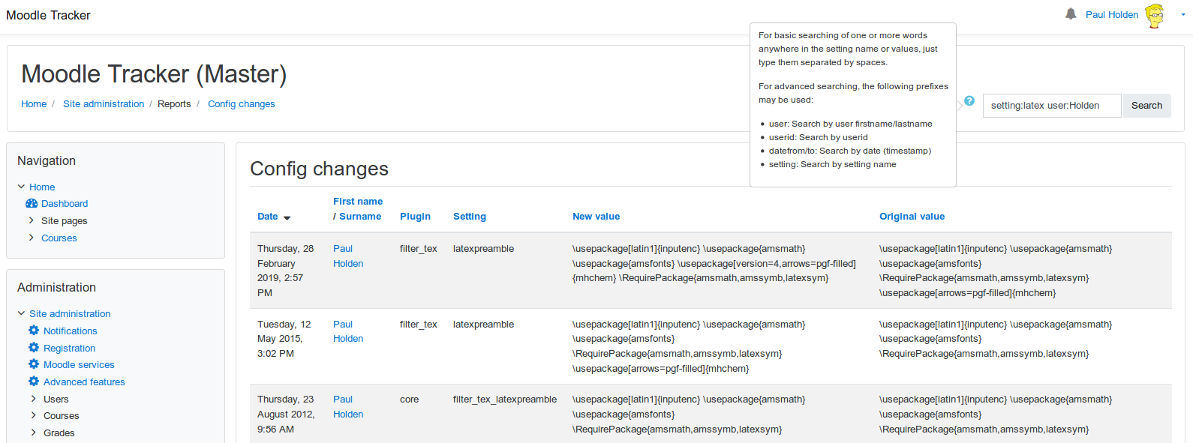Viewport: 1193px width, 443px height.
Task: Click the gear icon beside Advanced features
Action: [33, 381]
